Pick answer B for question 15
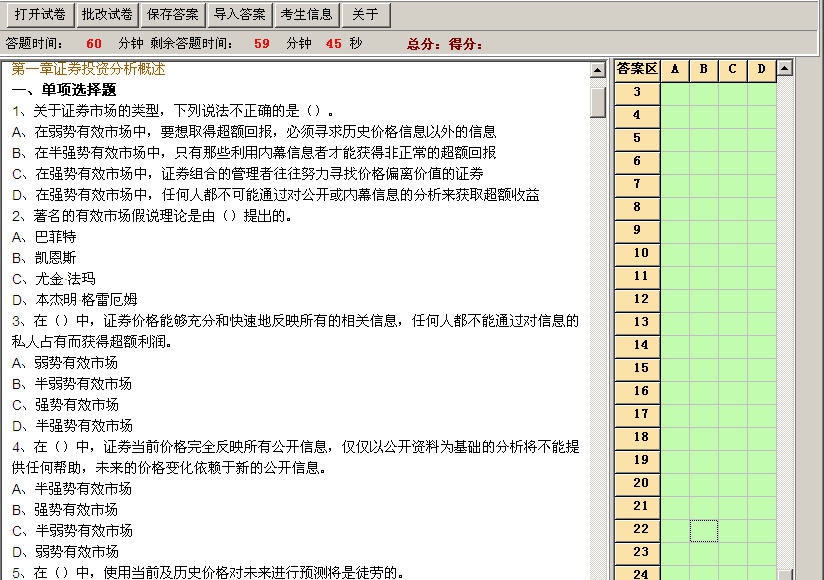This screenshot has height=580, width=824. [704, 369]
